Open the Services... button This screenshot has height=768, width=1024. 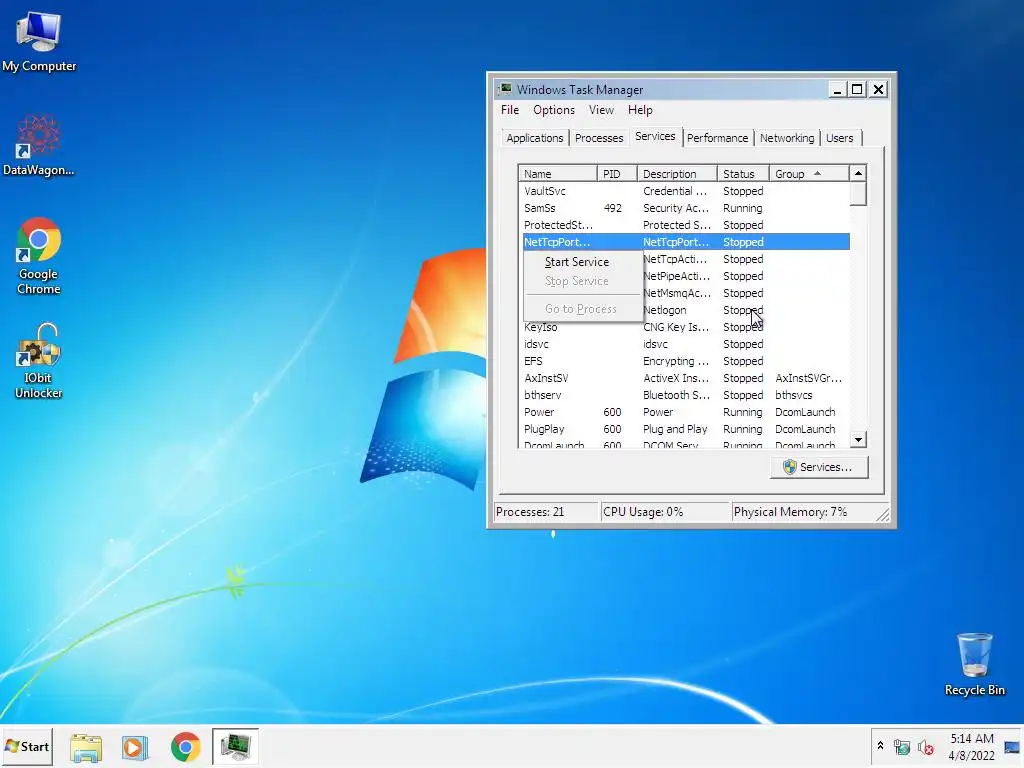click(819, 467)
